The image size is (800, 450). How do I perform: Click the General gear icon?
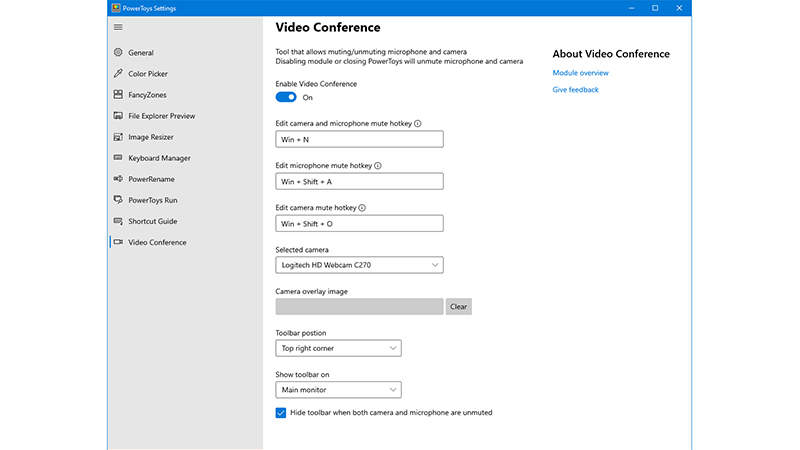[118, 52]
